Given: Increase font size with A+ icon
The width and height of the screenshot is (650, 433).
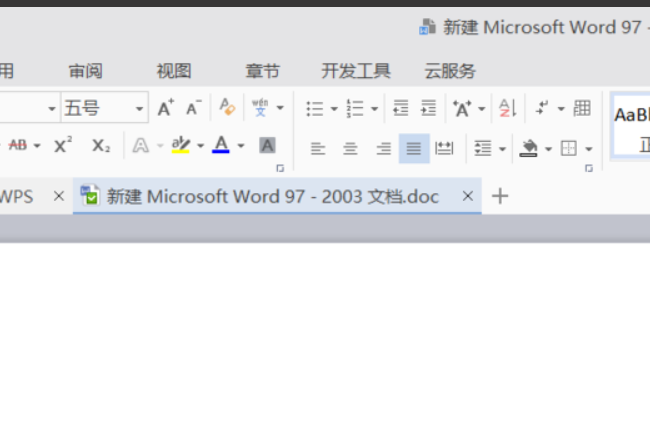Looking at the screenshot, I should pos(166,108).
